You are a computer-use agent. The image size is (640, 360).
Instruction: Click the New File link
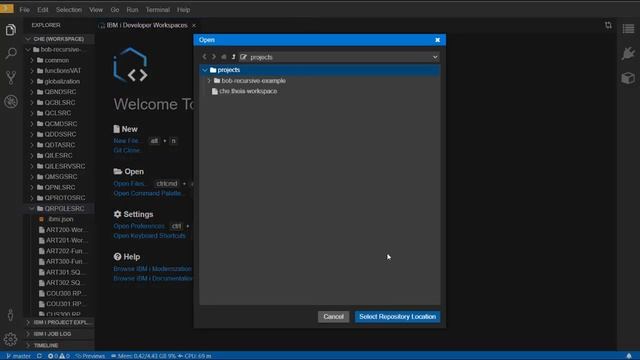point(128,140)
